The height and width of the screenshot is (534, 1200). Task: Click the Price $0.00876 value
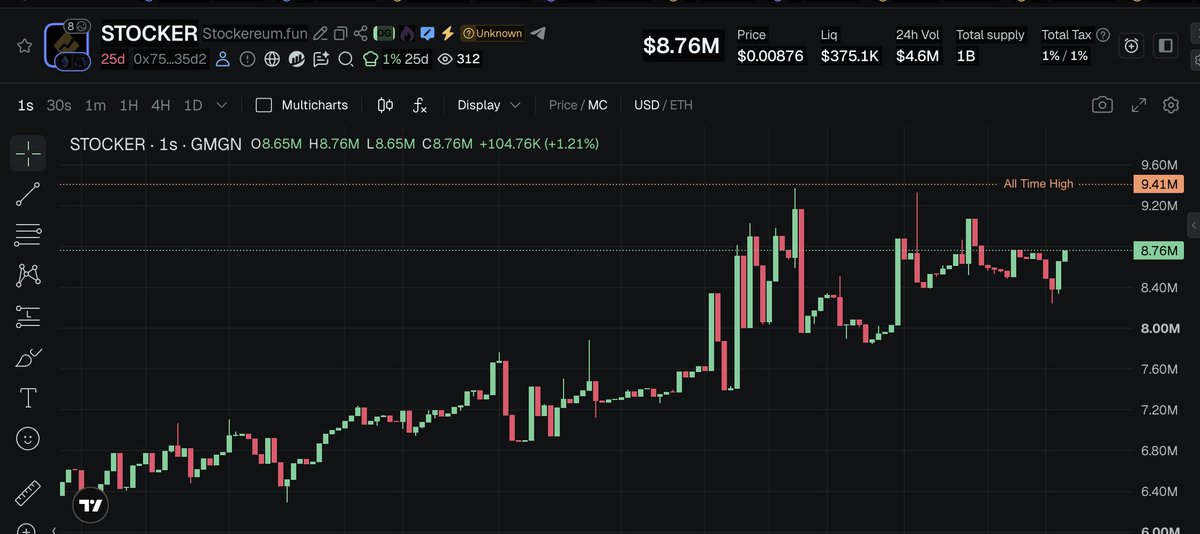pos(770,56)
